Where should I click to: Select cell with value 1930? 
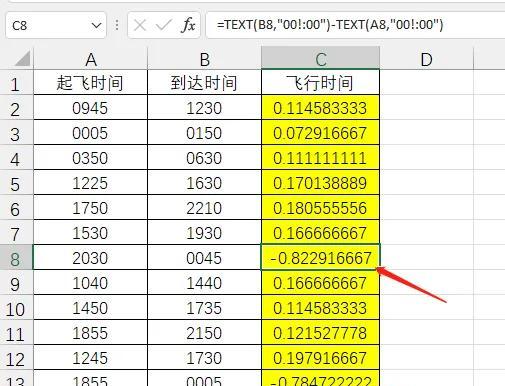[204, 233]
